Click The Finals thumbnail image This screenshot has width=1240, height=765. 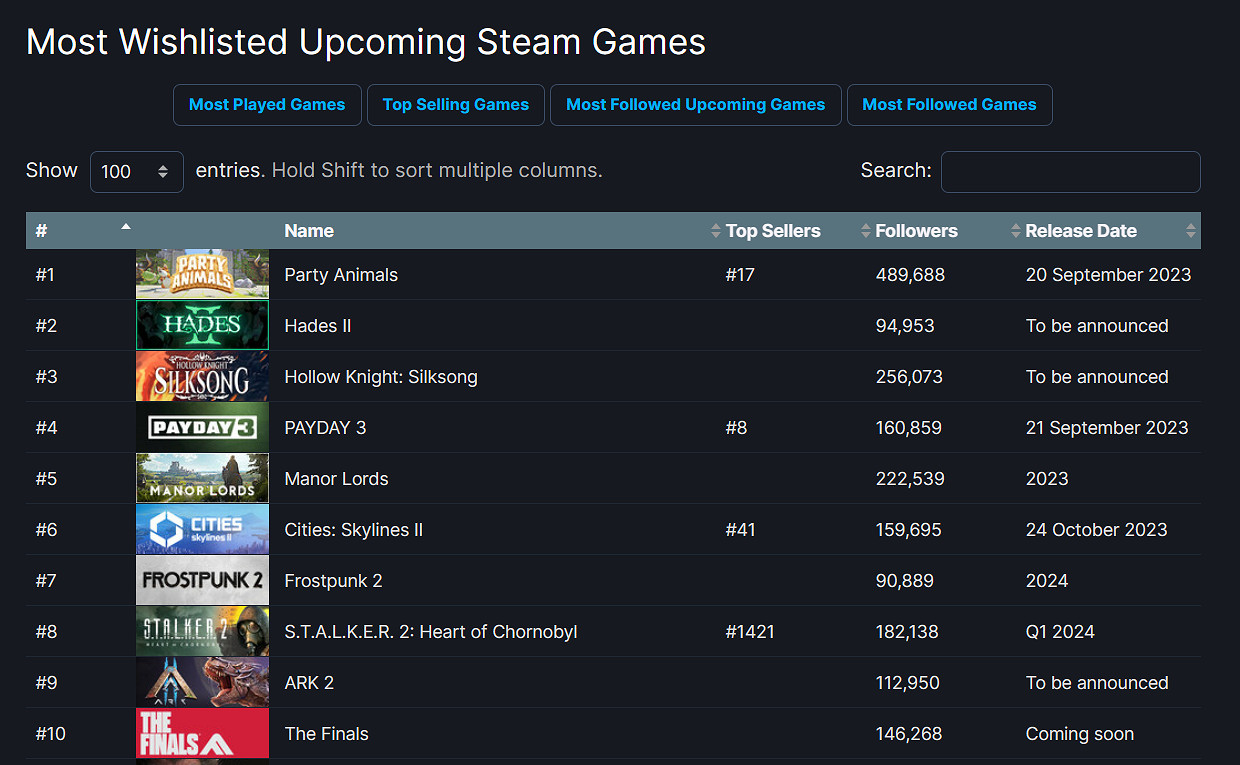[202, 733]
